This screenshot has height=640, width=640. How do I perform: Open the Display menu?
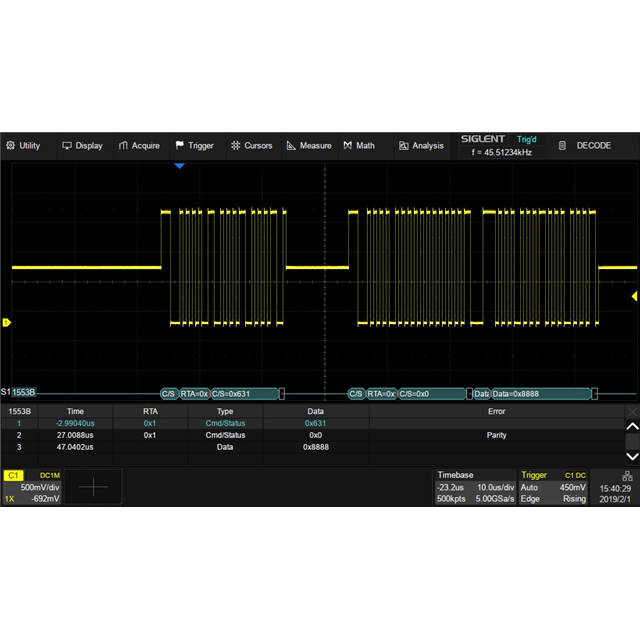point(82,145)
